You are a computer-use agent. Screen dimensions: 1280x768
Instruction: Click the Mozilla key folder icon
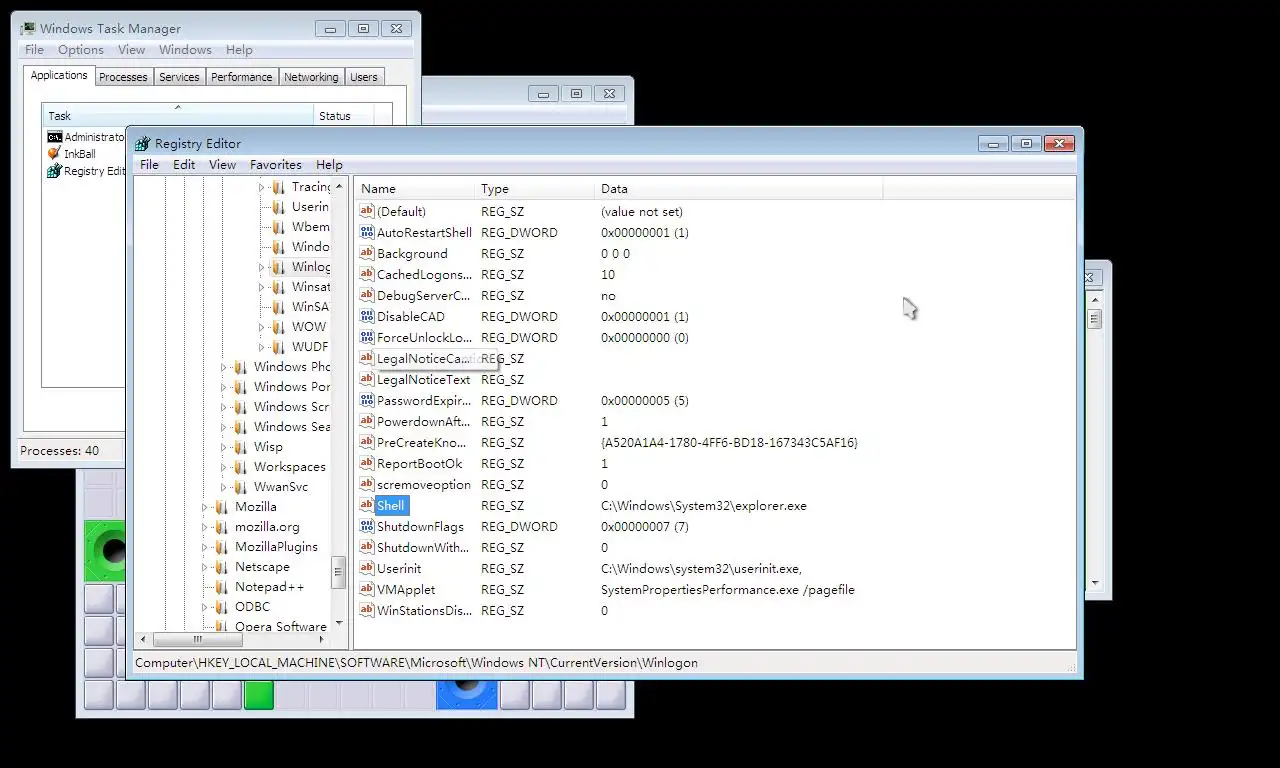pos(221,507)
